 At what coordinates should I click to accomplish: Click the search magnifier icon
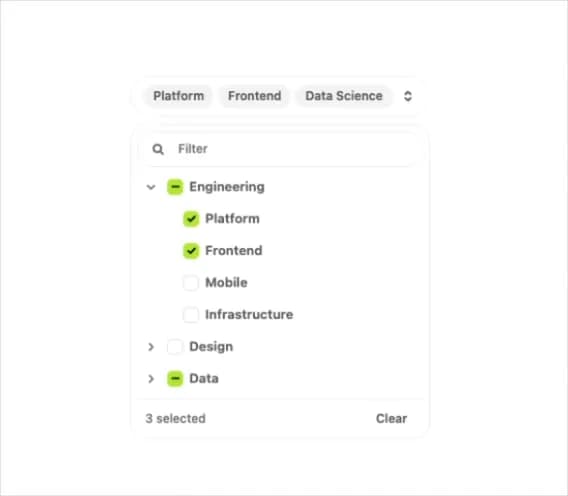(x=158, y=149)
